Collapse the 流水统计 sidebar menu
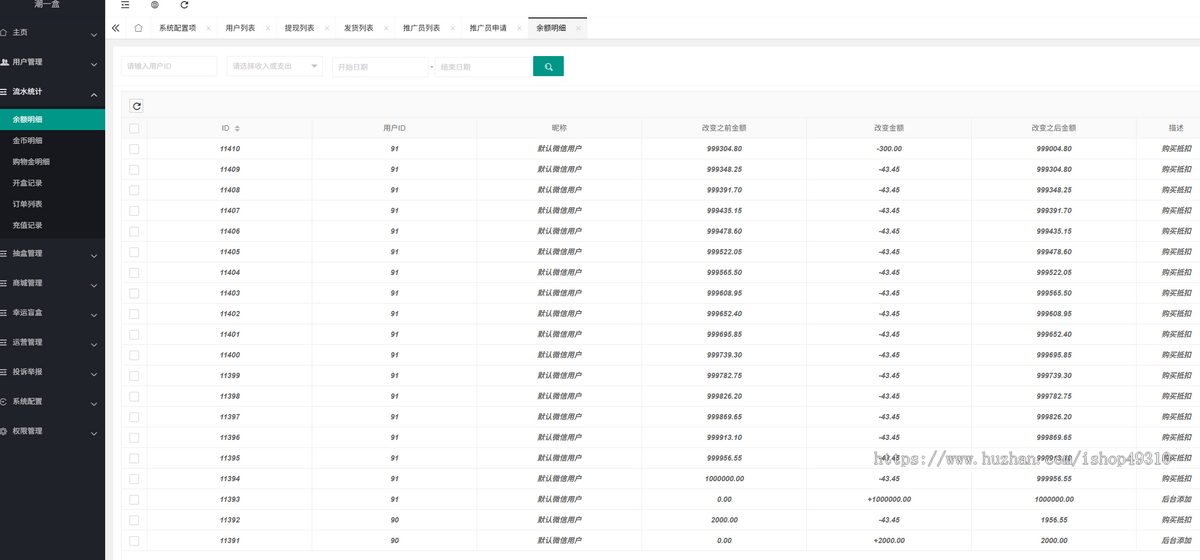 52,92
